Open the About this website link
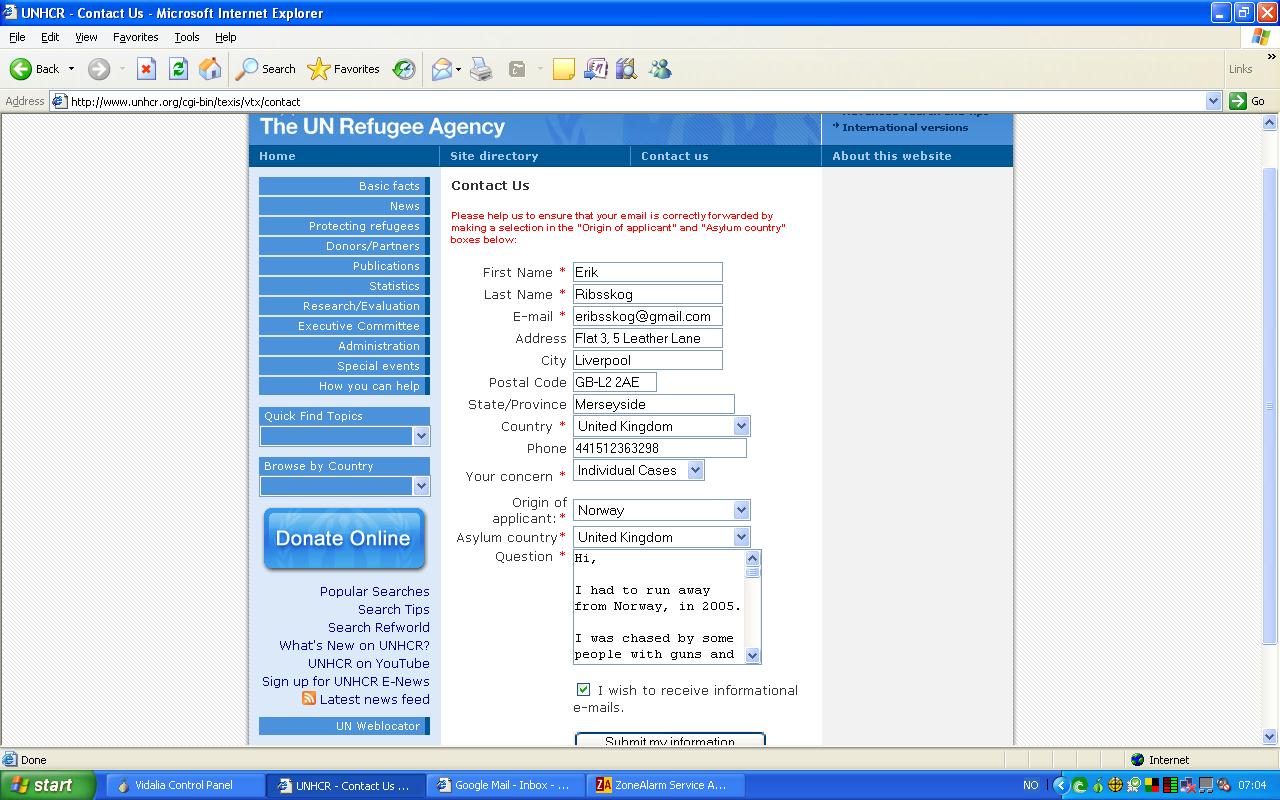 [x=892, y=156]
